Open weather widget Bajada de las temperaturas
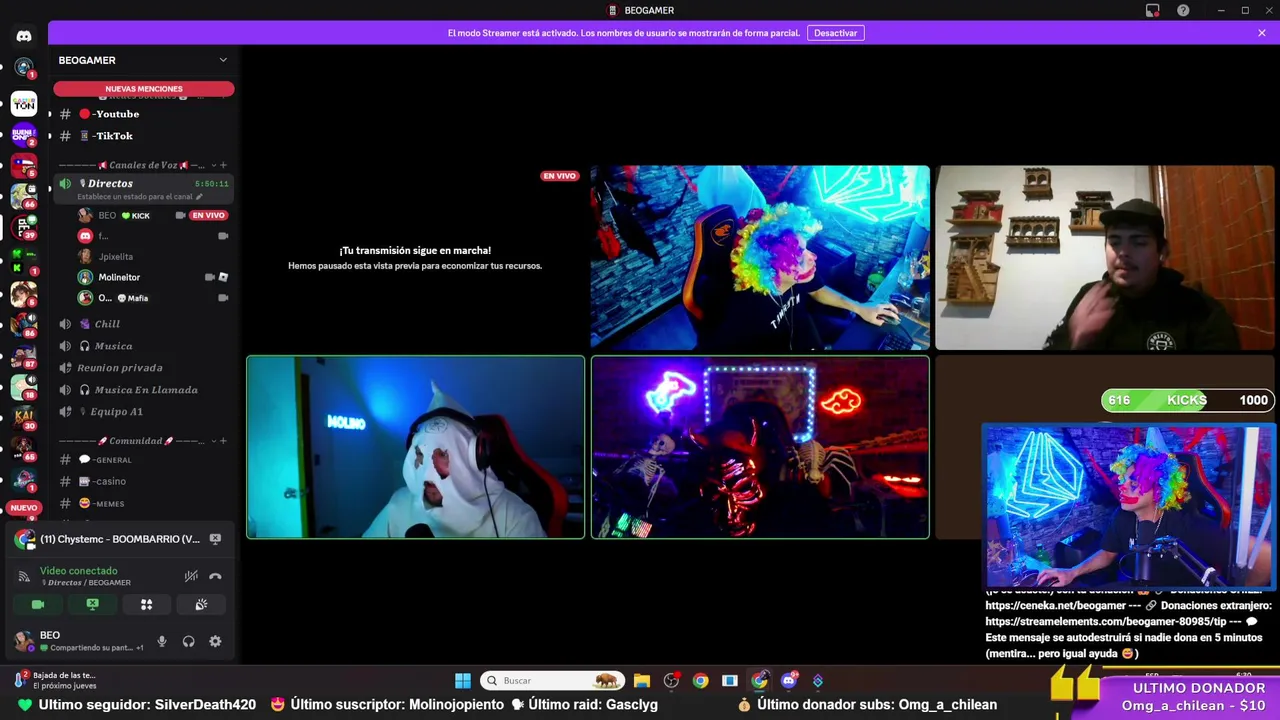The image size is (1280, 720). (x=55, y=680)
